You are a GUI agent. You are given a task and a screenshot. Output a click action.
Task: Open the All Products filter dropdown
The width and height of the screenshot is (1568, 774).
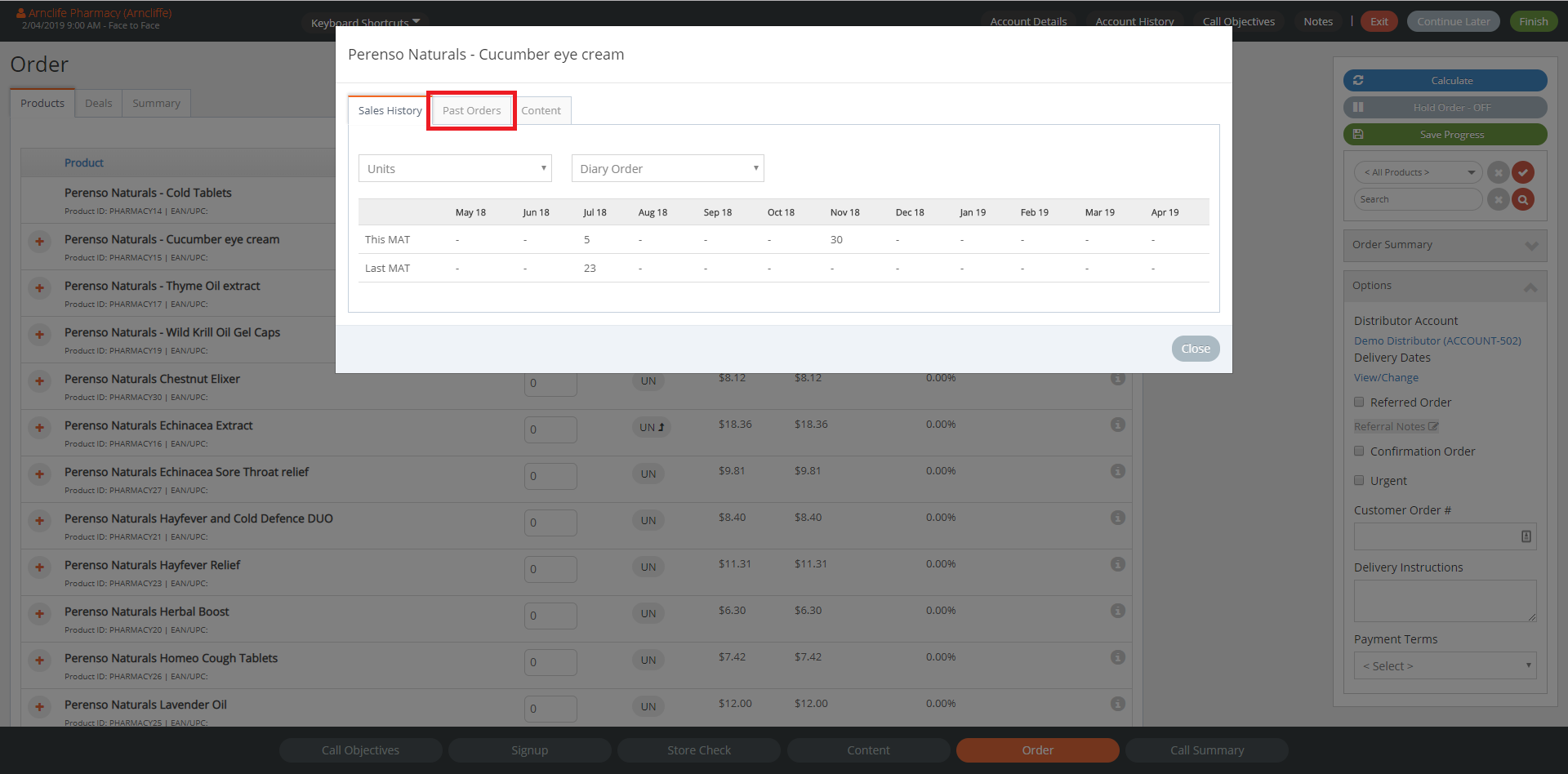point(1418,172)
